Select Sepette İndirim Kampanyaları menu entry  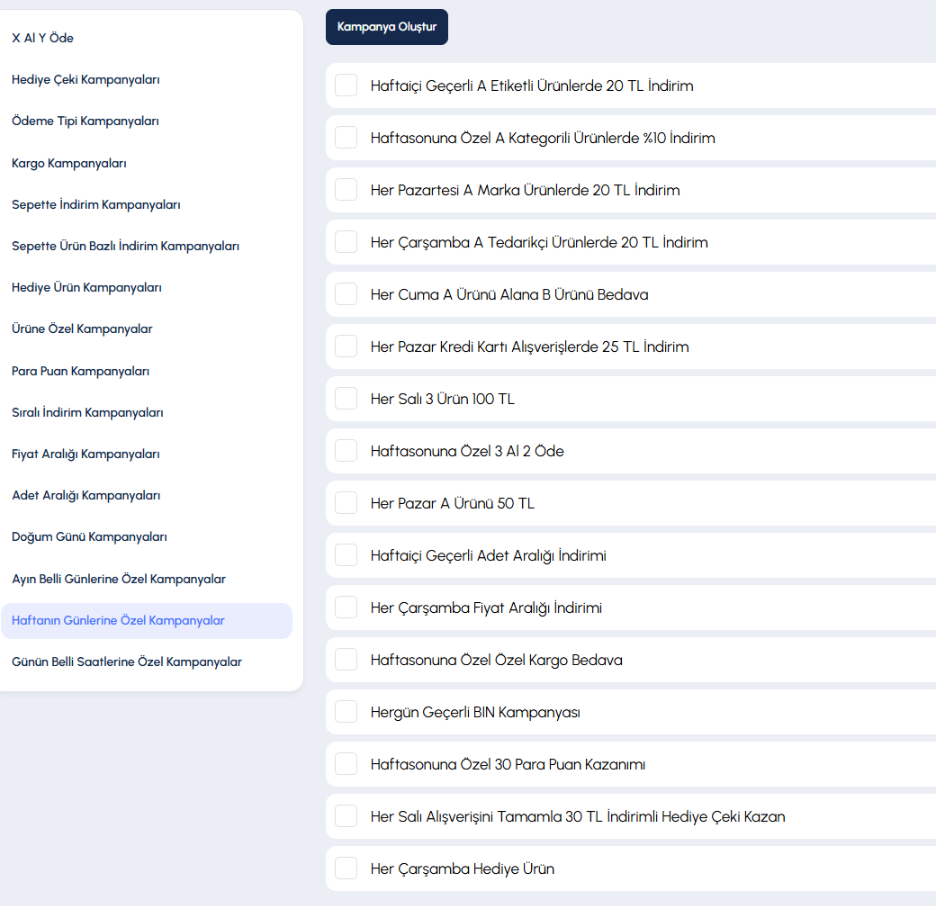[x=96, y=205]
